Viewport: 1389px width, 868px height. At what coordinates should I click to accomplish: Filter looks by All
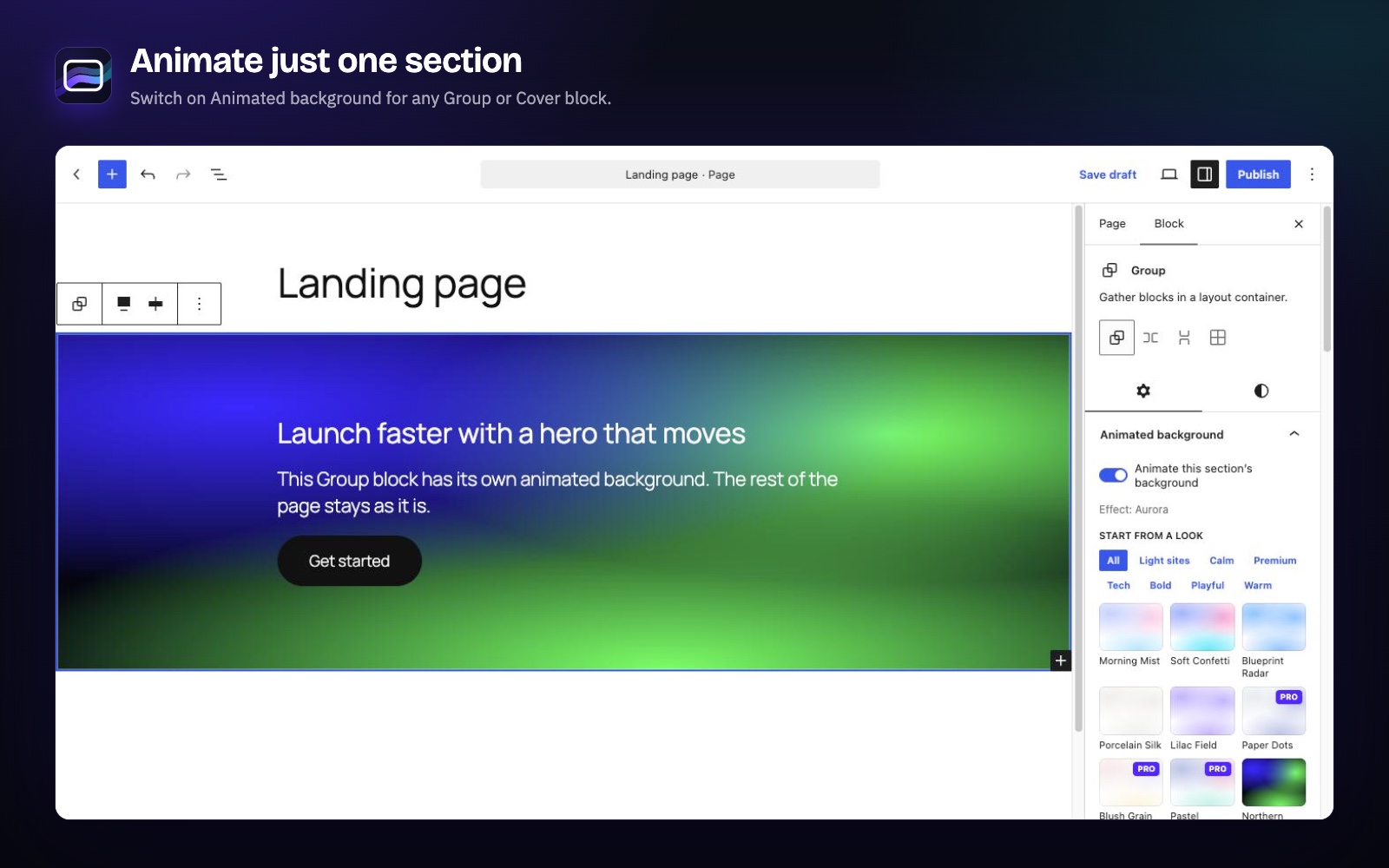pos(1113,561)
